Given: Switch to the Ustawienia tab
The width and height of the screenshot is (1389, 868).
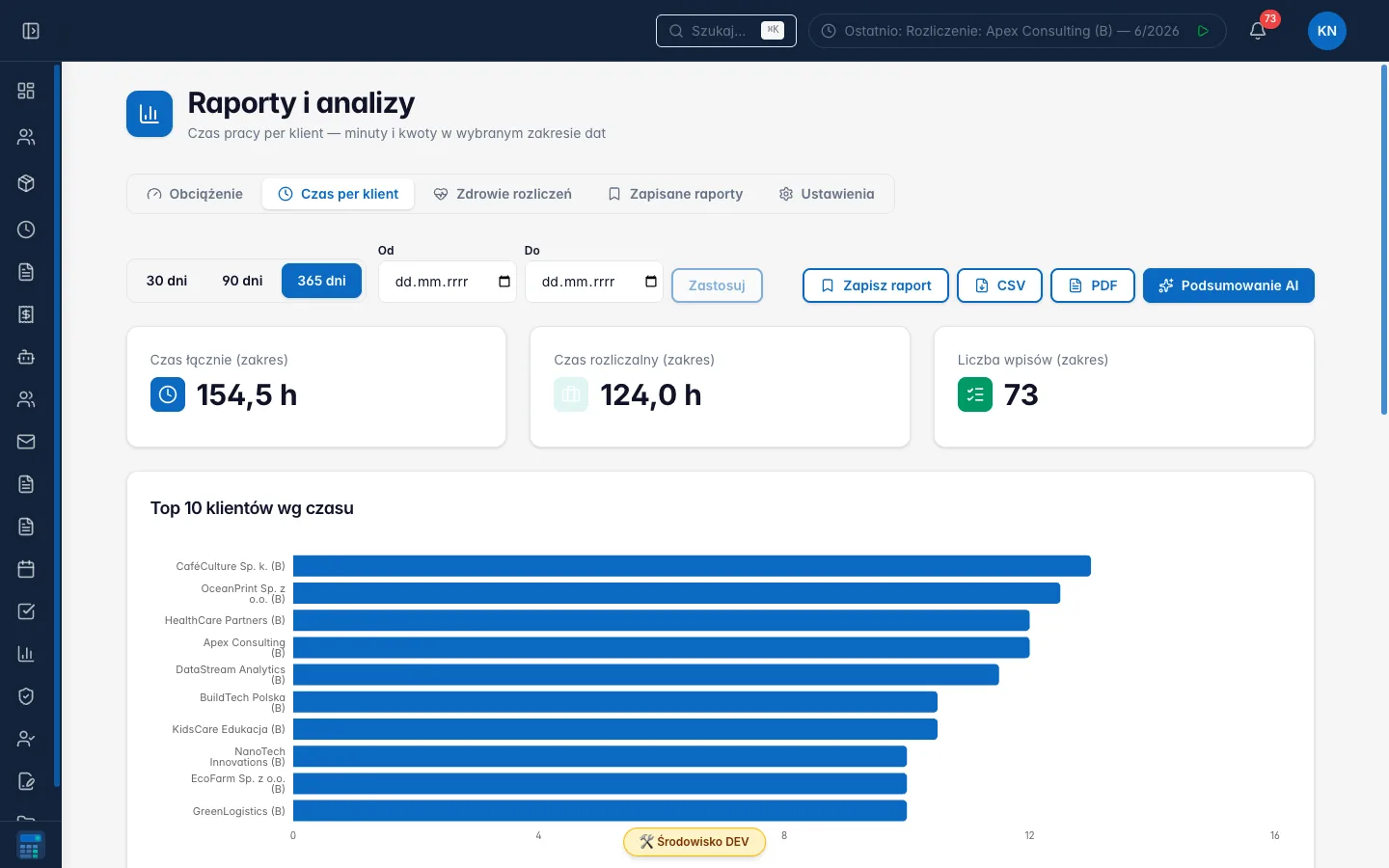Looking at the screenshot, I should [827, 194].
